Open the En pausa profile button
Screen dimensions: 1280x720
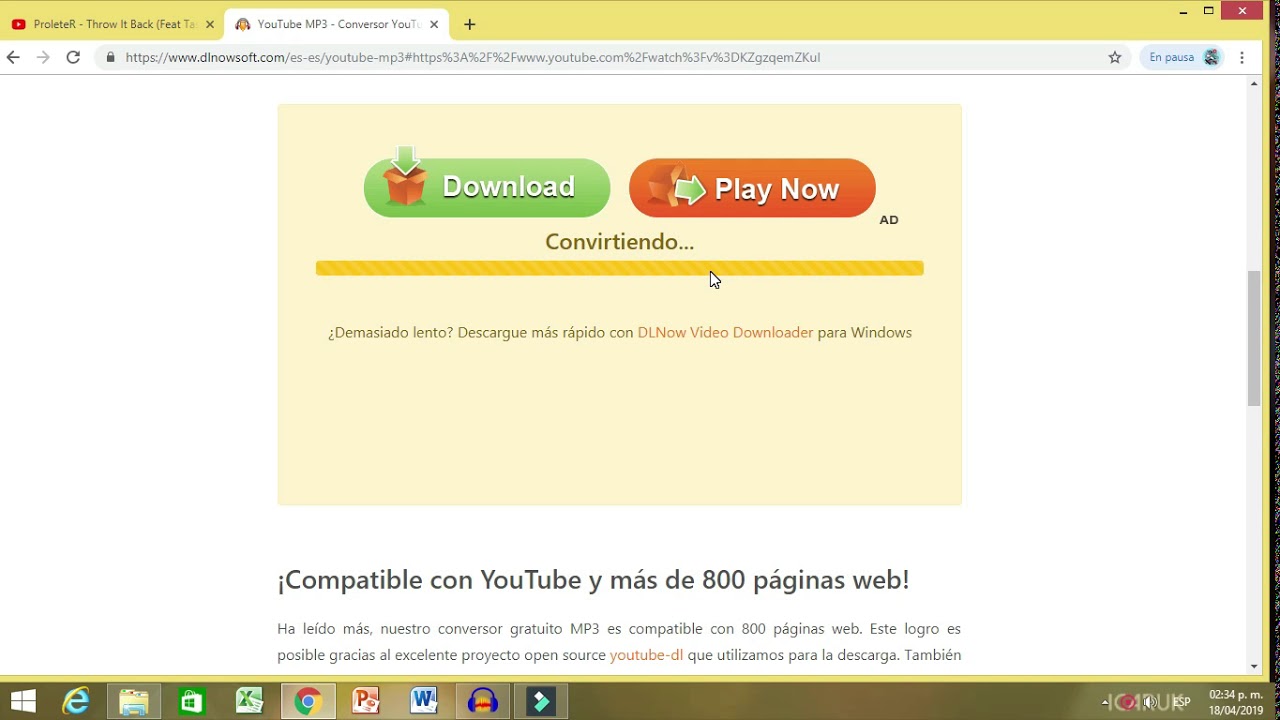[1183, 57]
